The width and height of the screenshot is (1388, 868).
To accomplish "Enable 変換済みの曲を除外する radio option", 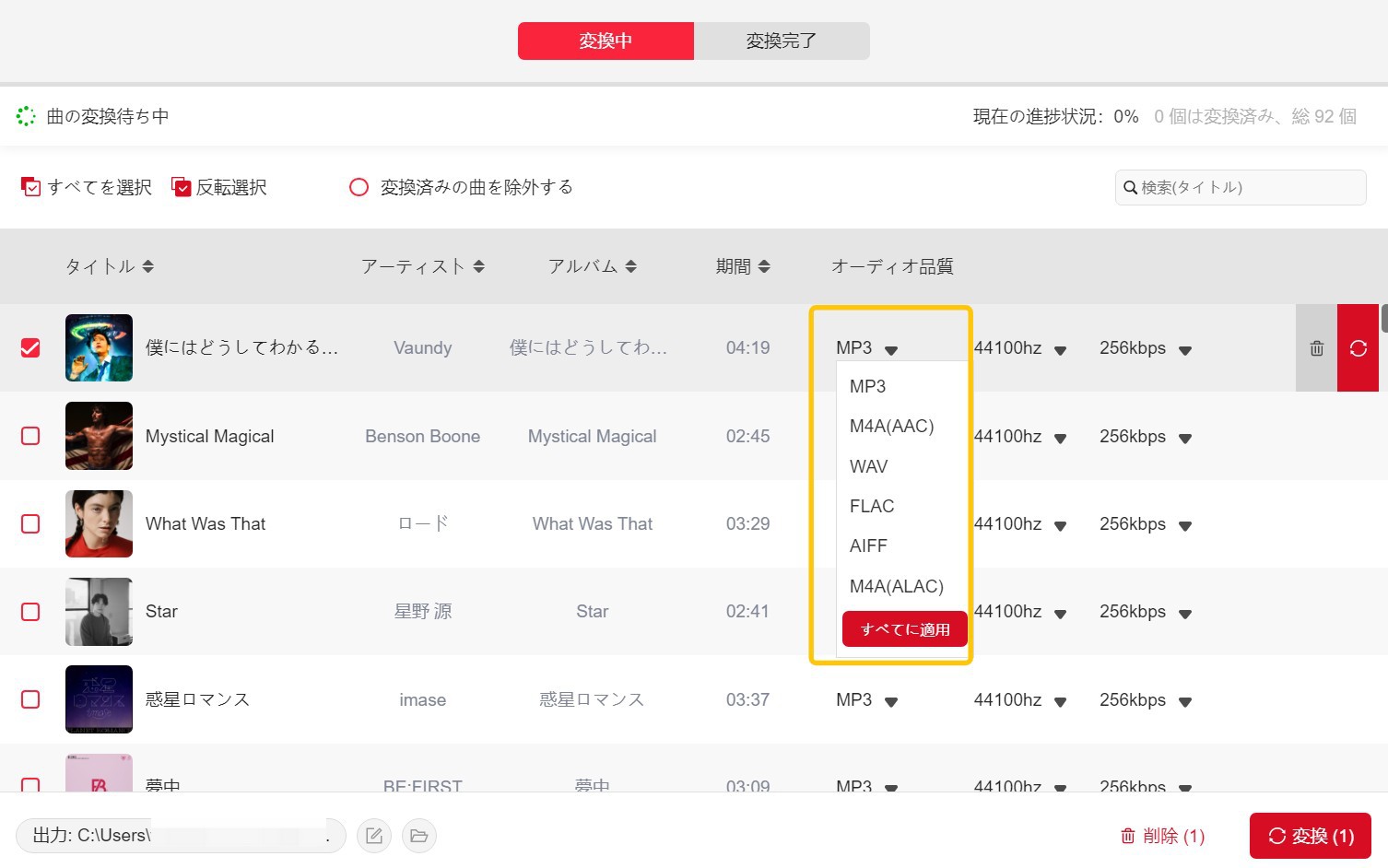I will click(359, 187).
